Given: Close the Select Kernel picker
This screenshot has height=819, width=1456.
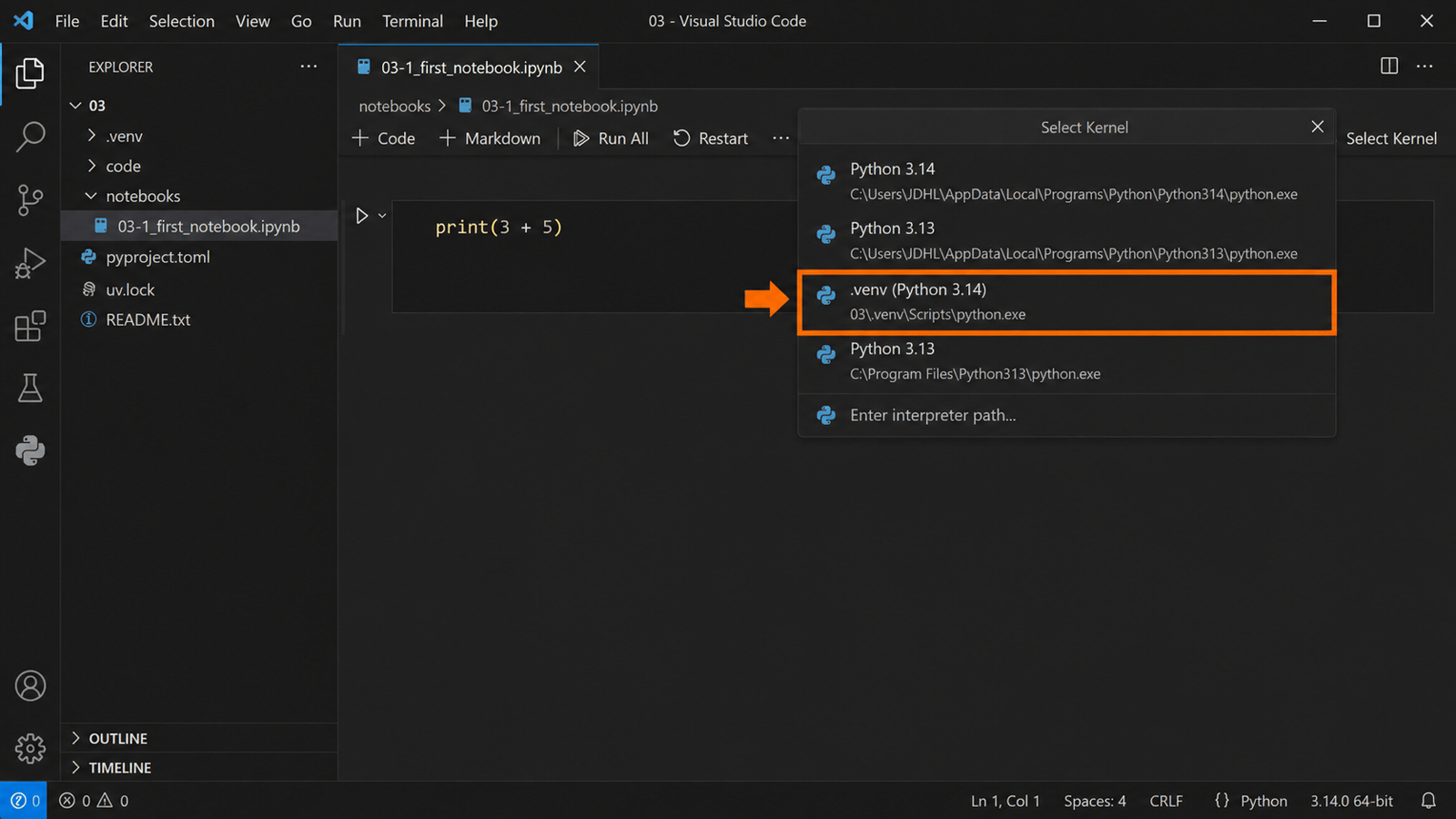Looking at the screenshot, I should (x=1317, y=126).
